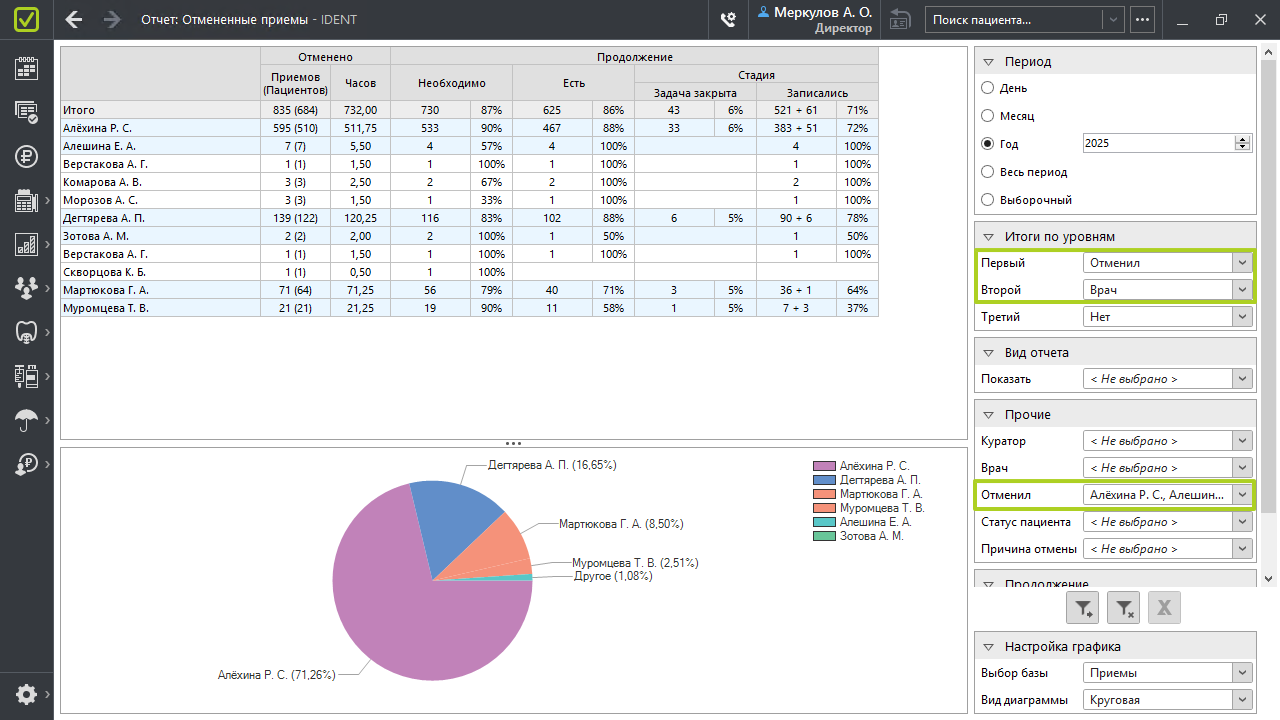Open the three-dots menu near patient search
Viewport: 1280px width, 720px height.
1142,19
